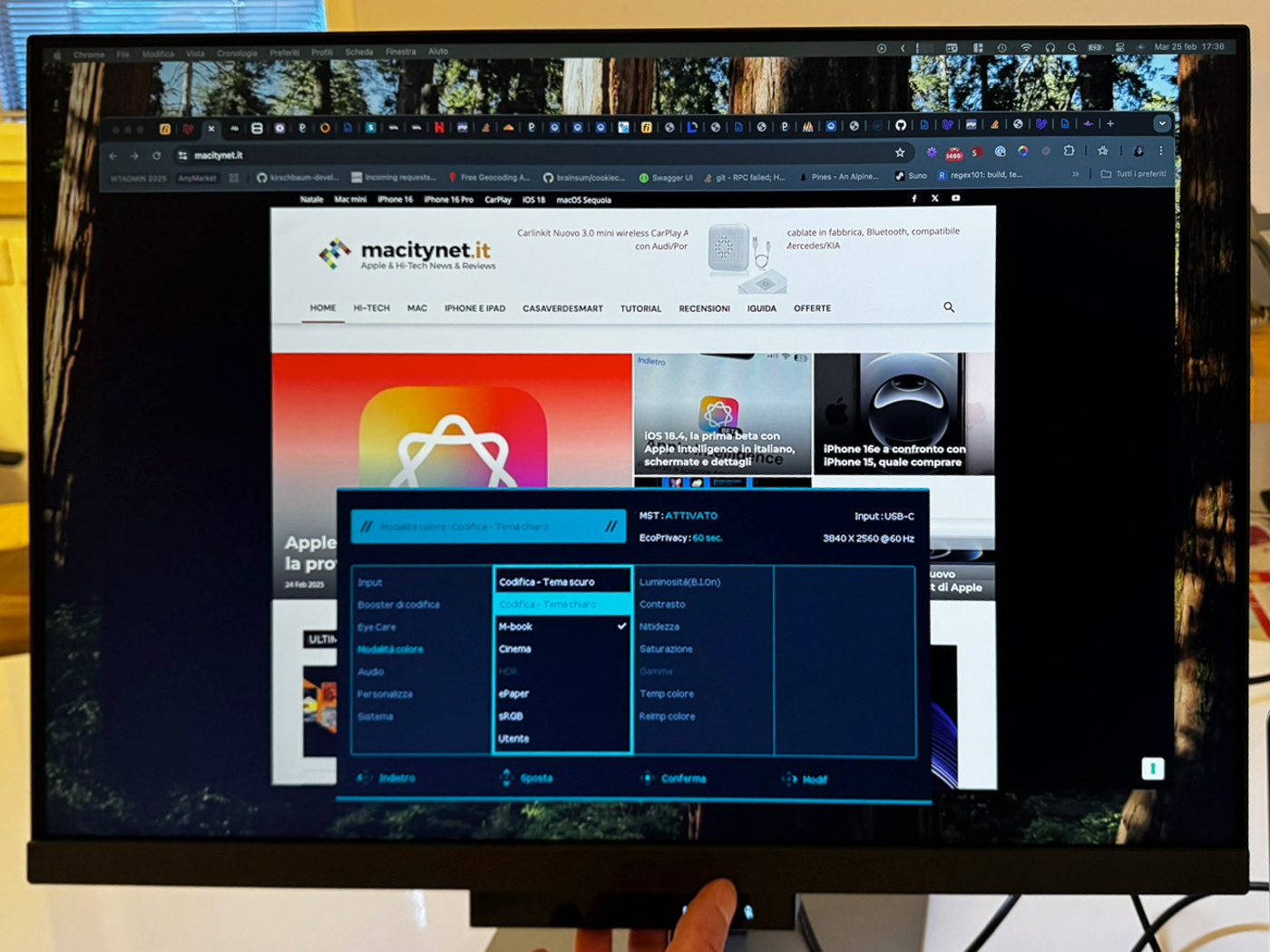Select the Contrasto setting in the OSD
Screen dimensions: 1270x952
click(662, 605)
